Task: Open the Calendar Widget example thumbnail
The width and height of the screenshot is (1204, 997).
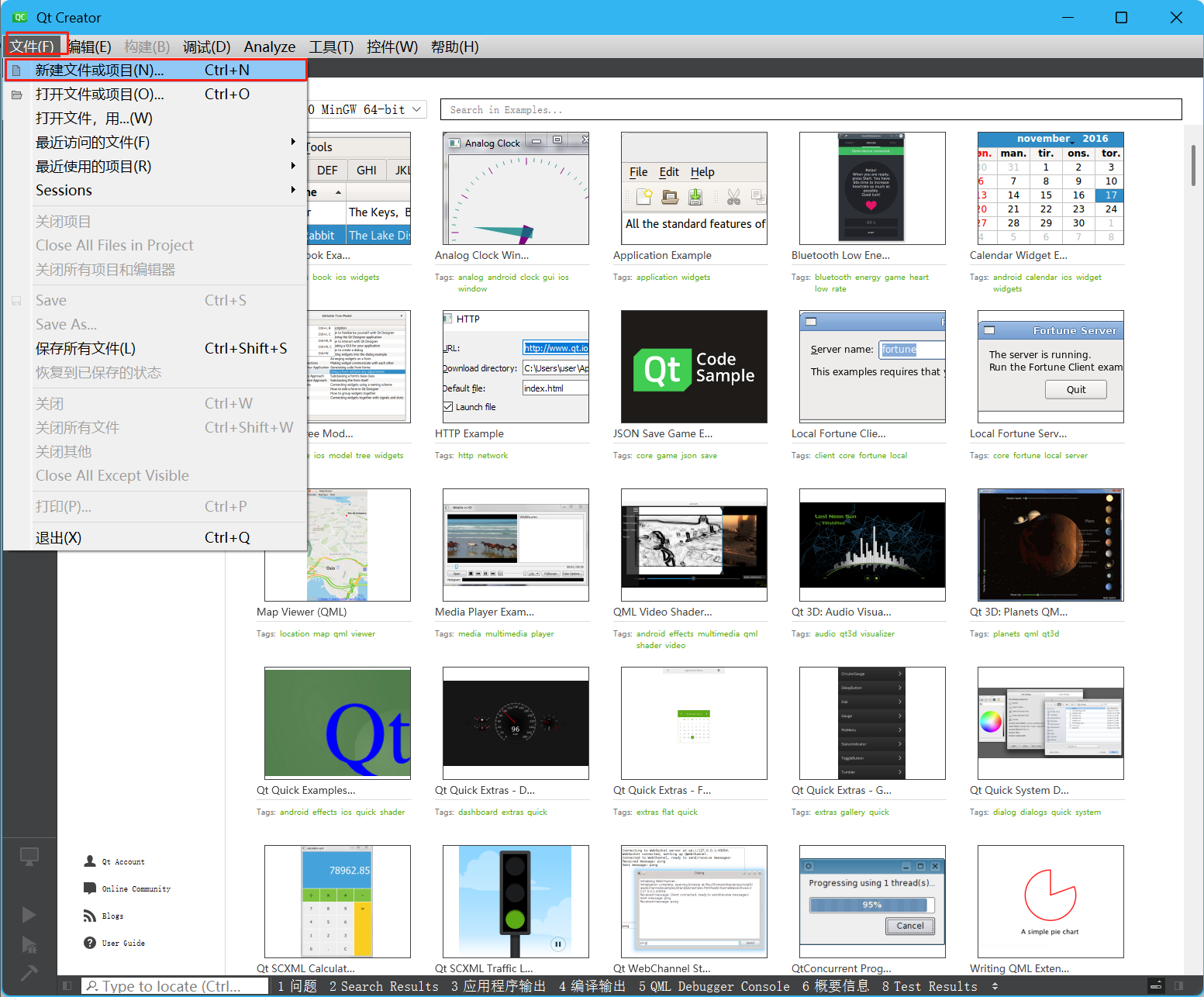Action: 1050,188
